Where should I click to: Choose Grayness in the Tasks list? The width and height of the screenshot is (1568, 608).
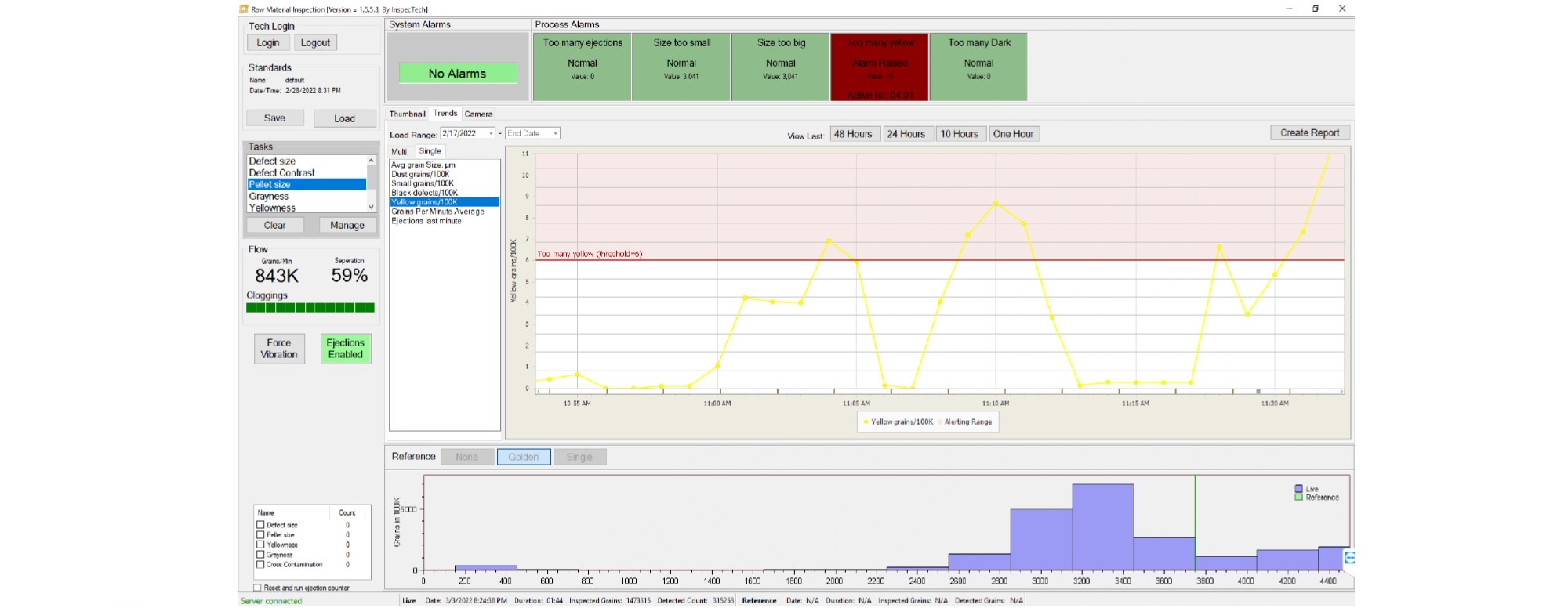coord(269,197)
